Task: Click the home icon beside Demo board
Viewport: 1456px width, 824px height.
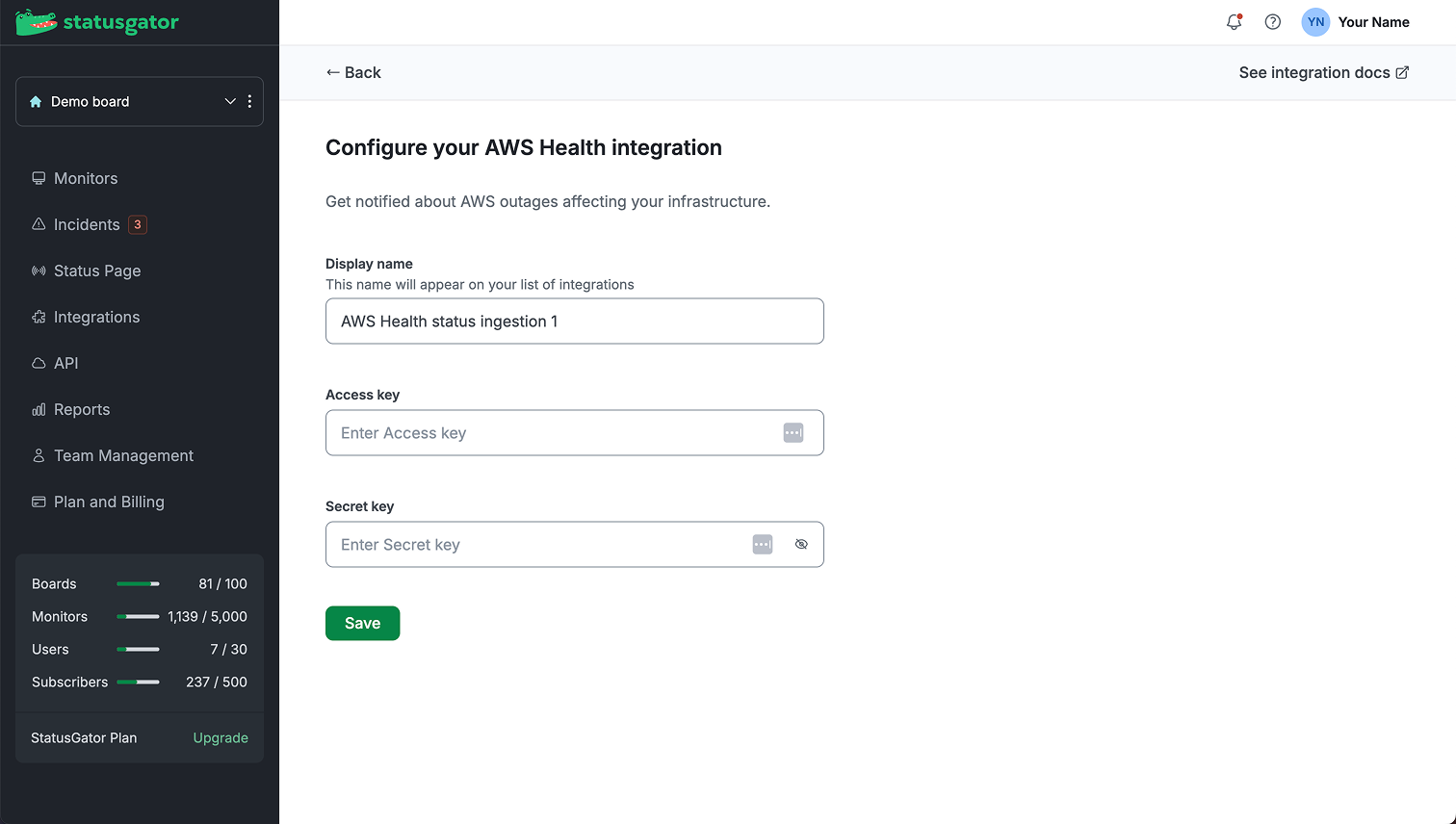Action: pos(36,102)
